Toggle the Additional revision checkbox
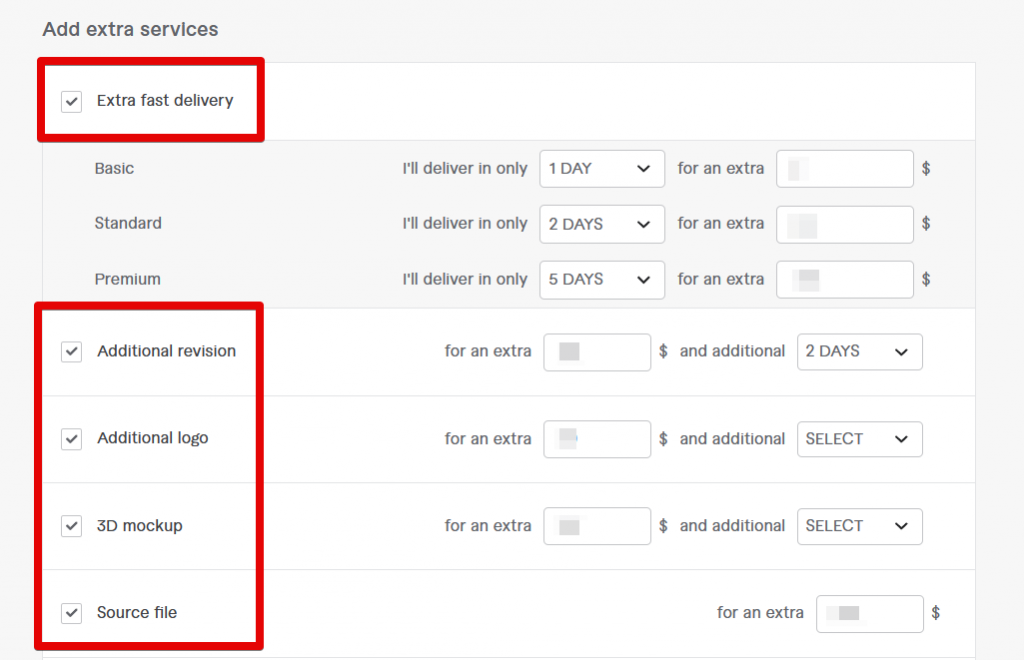Image resolution: width=1024 pixels, height=660 pixels. (x=71, y=351)
